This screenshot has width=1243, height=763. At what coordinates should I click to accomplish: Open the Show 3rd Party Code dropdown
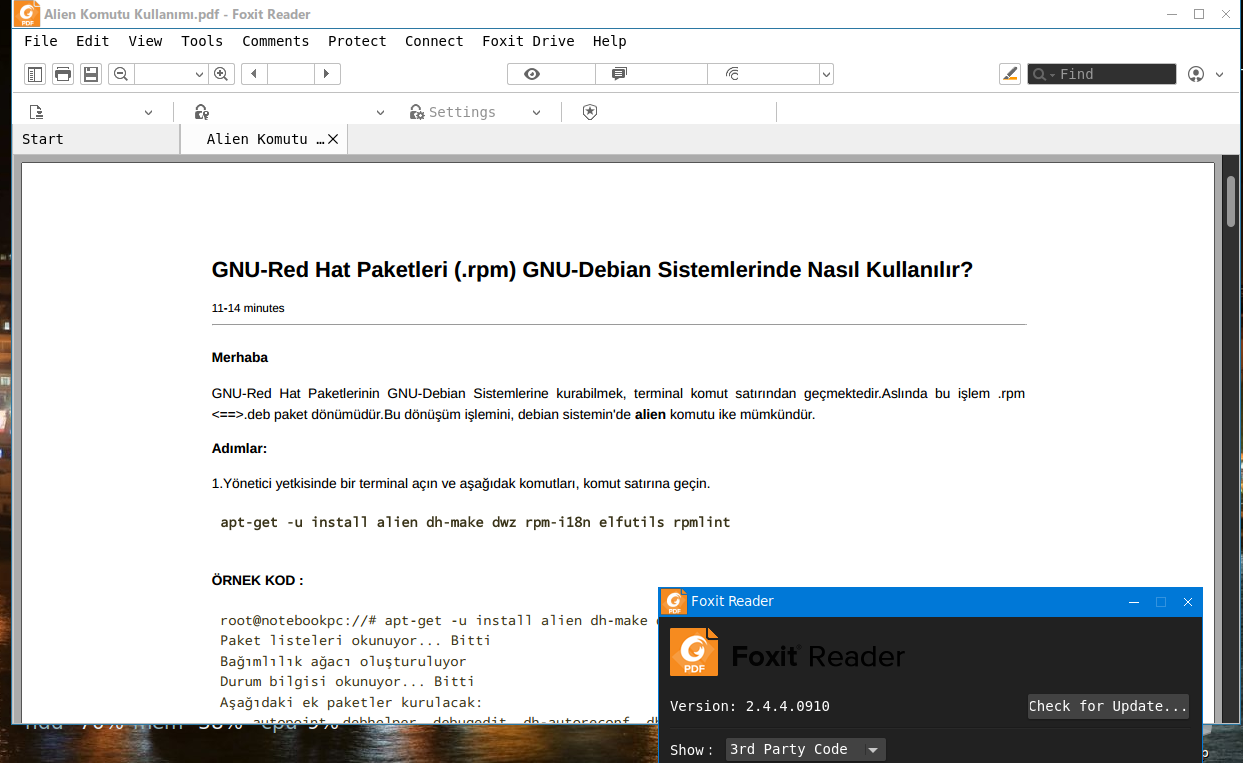[805, 749]
